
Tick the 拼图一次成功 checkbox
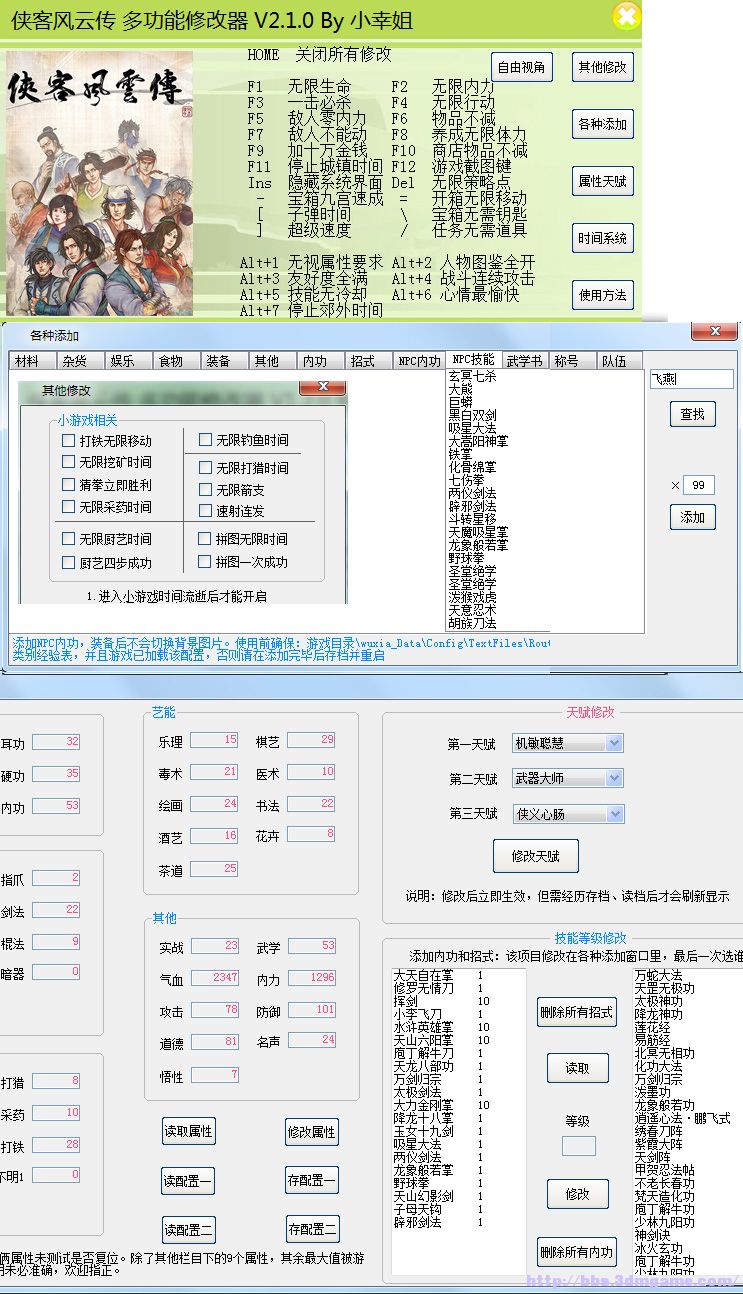point(206,562)
